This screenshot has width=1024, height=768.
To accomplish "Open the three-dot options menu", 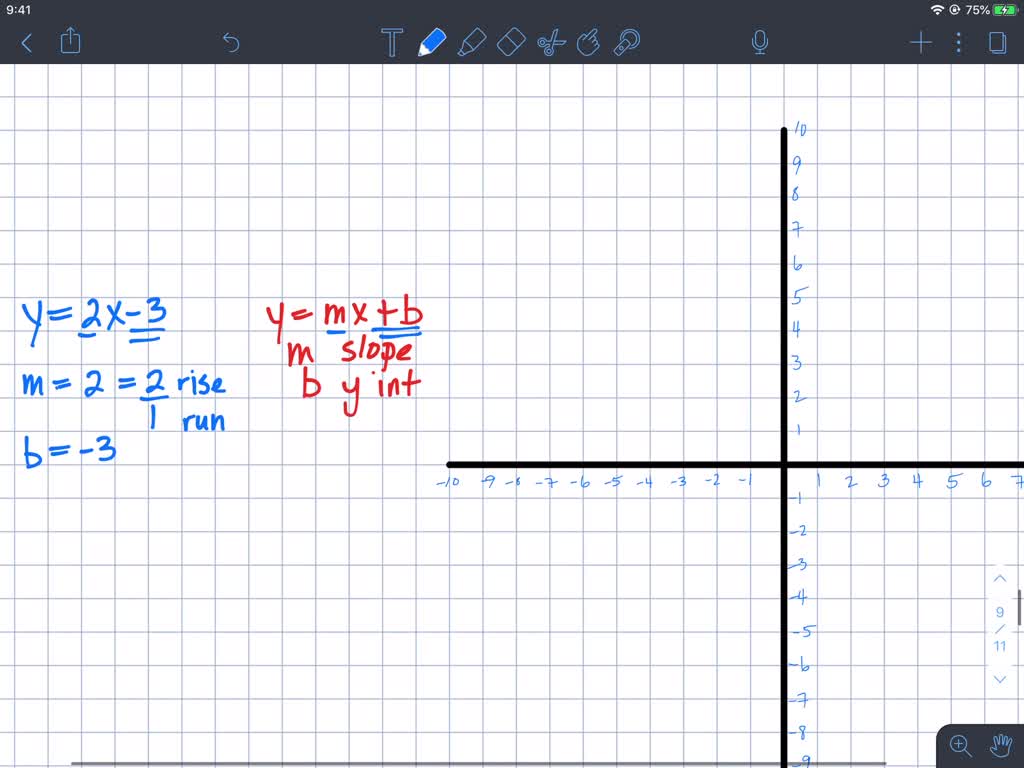I will (x=958, y=42).
